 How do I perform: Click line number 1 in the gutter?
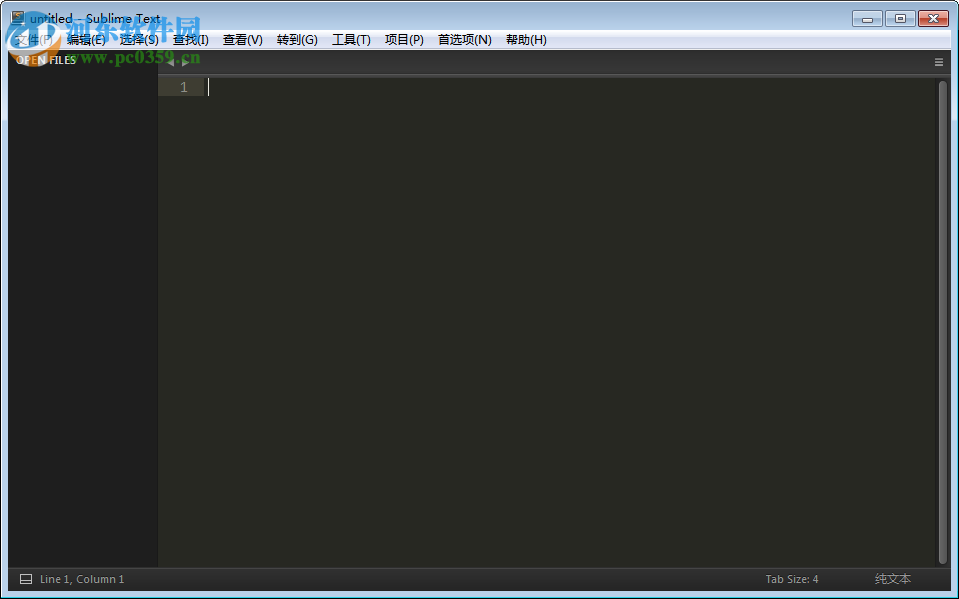(x=183, y=87)
